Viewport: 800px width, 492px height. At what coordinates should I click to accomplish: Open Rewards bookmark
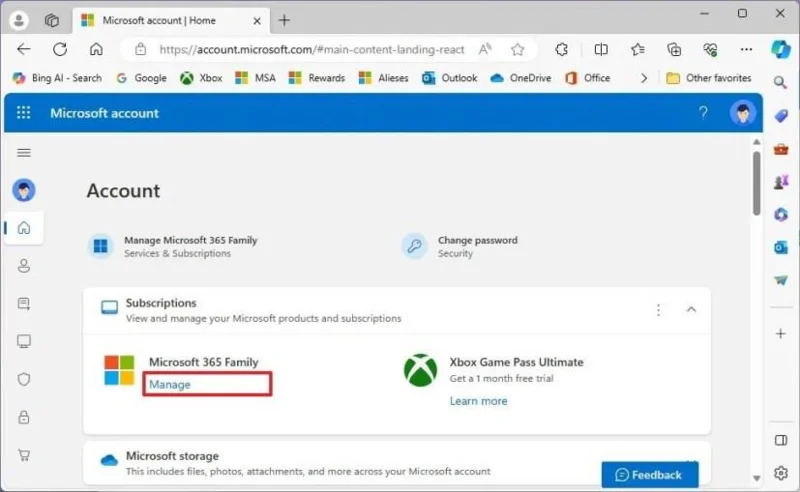317,78
